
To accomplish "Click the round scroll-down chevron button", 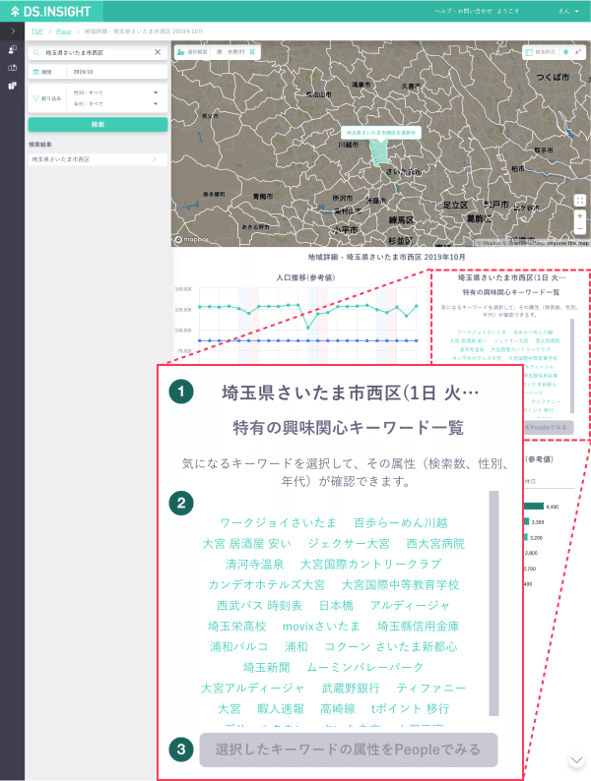I will pos(577,760).
